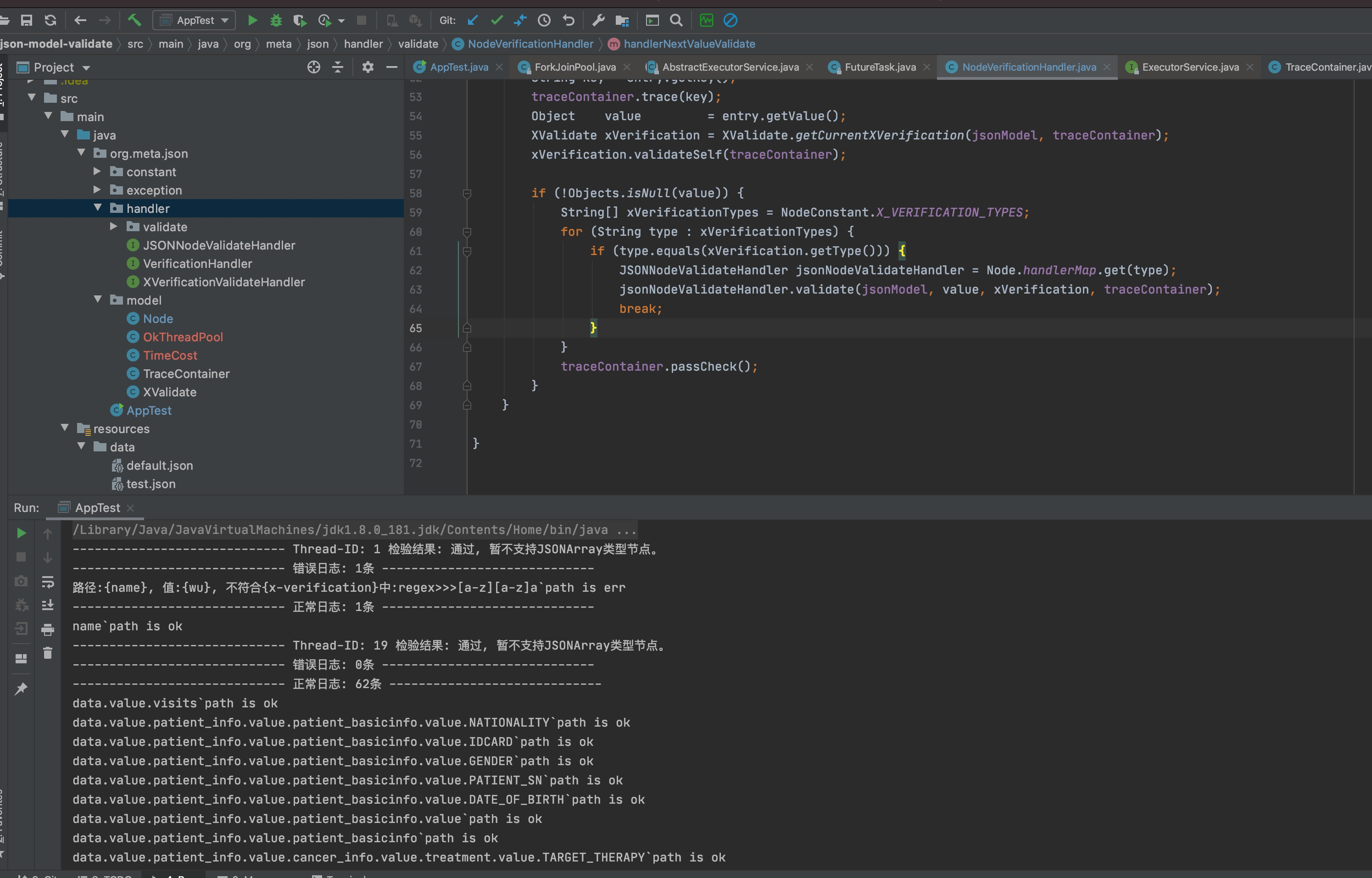This screenshot has height=878, width=1372.
Task: Start debugging with the bug icon
Action: point(276,20)
